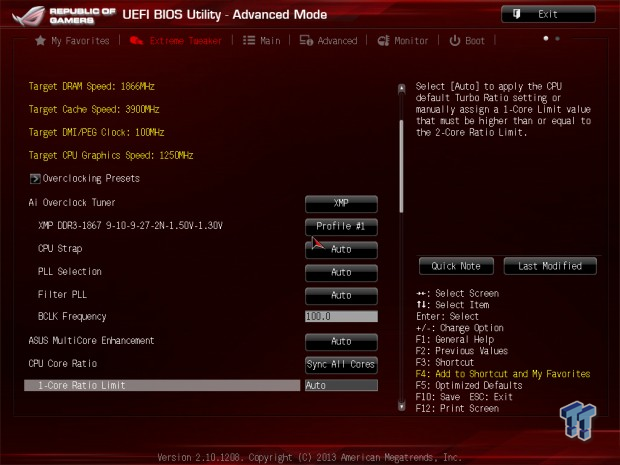Open the ASUS MultiCore Enhancement dropdown
Image resolution: width=620 pixels, height=465 pixels.
(x=341, y=342)
